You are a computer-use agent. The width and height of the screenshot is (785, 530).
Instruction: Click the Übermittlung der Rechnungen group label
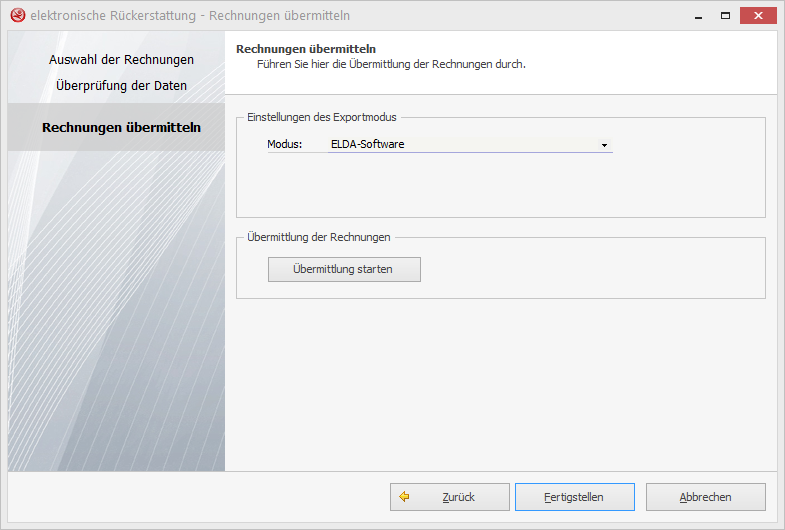tap(318, 237)
